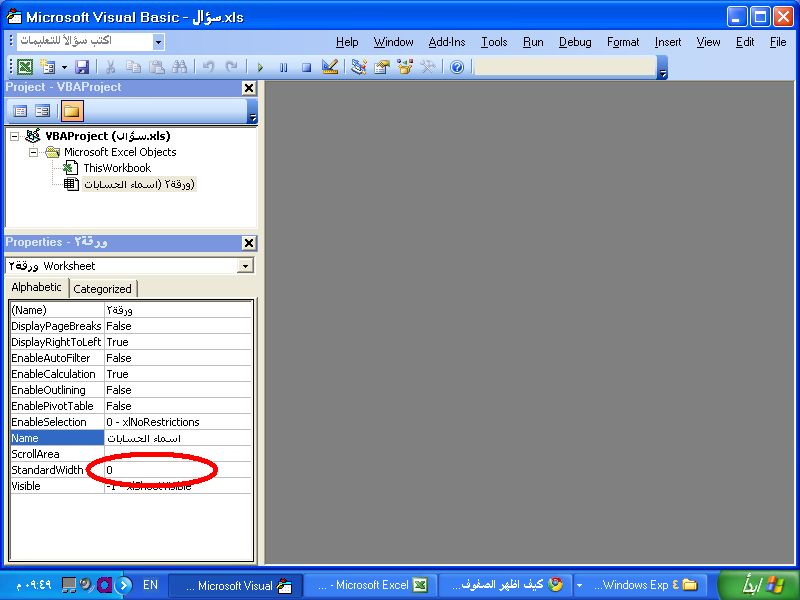Screen dimensions: 800x600
Task: Open the Tools menu
Action: 494,42
